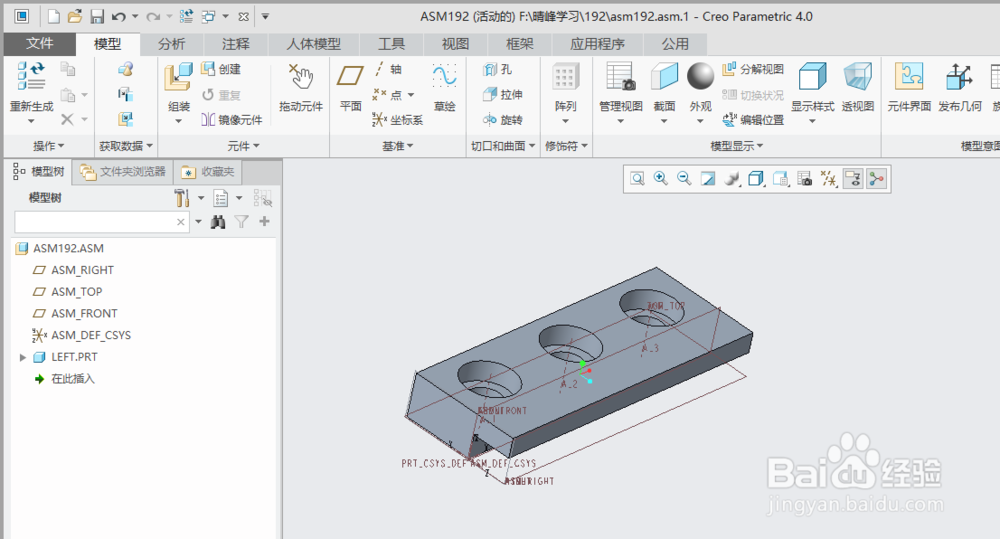The image size is (1000, 539).
Task: Open the 文件 file menu
Action: (x=40, y=43)
